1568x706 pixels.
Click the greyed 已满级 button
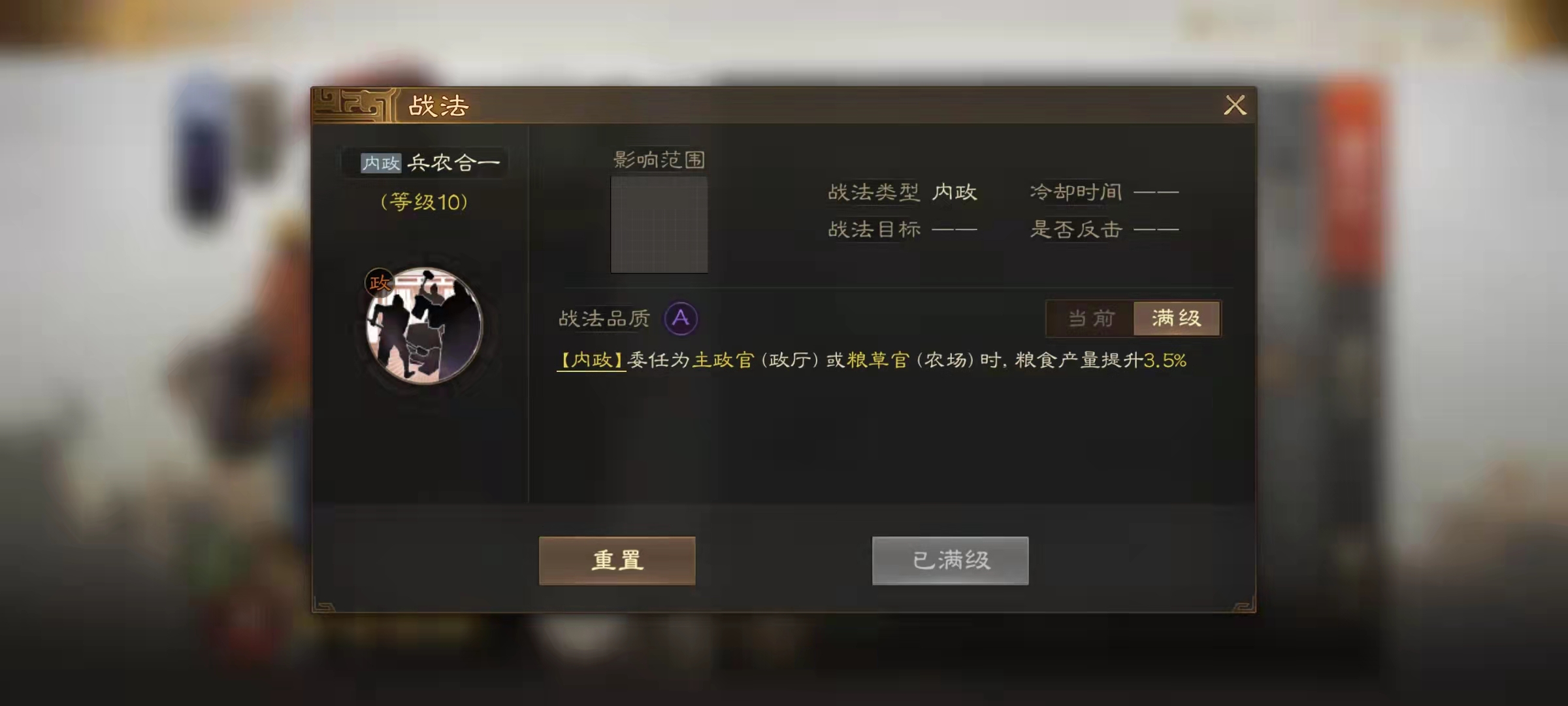[951, 561]
